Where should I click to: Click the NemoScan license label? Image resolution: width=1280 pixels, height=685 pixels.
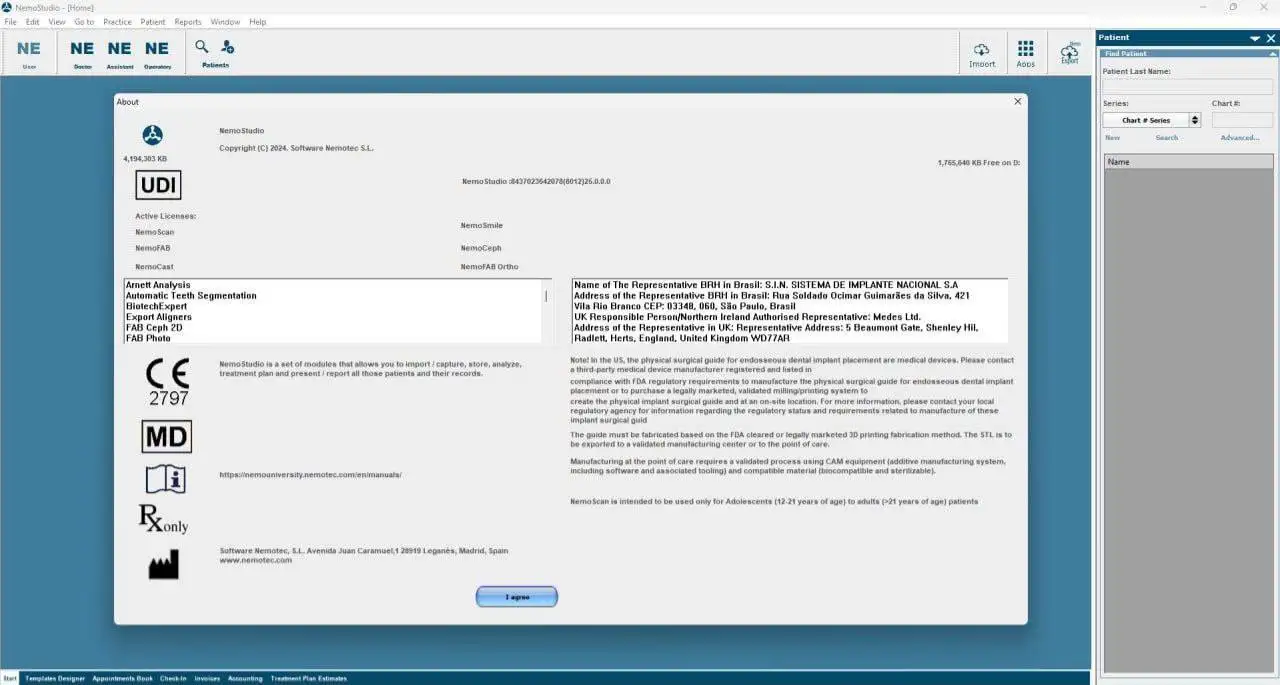(155, 232)
